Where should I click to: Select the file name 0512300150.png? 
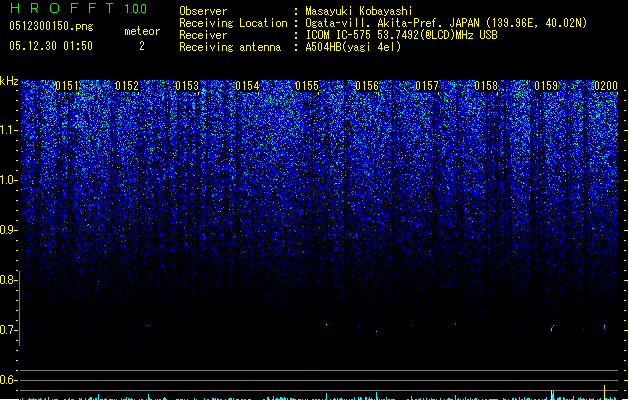point(51,26)
